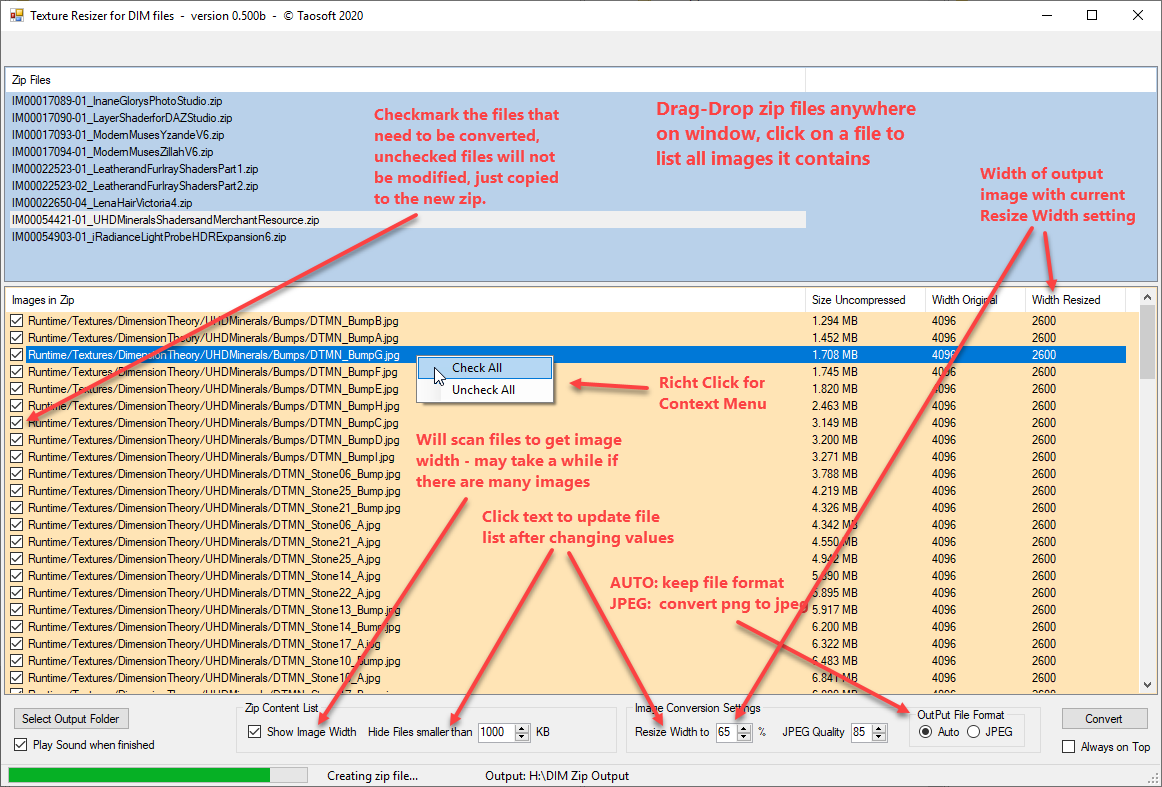
Task: Choose Check All from context menu
Action: click(485, 368)
